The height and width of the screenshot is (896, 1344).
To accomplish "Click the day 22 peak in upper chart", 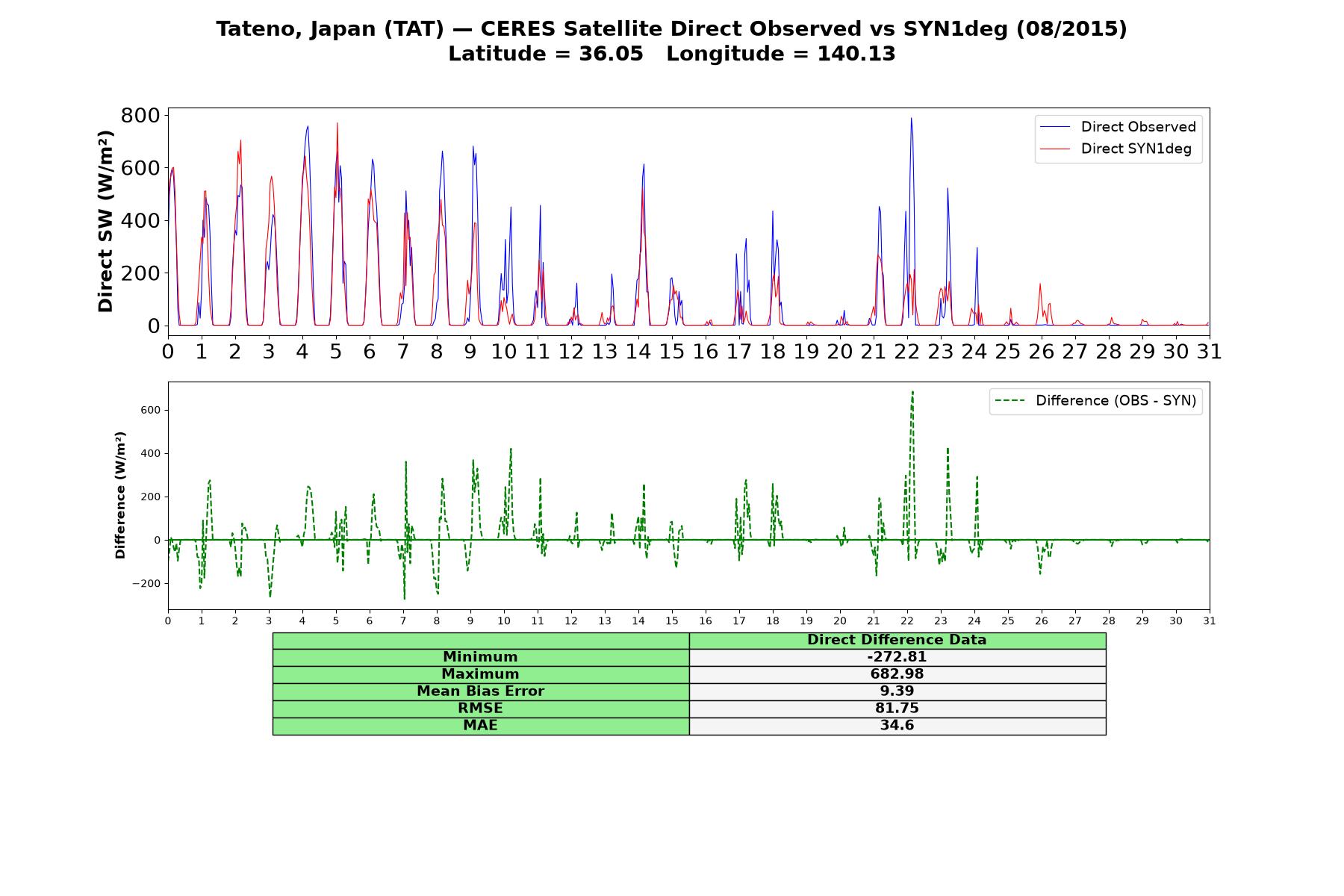I will click(911, 118).
